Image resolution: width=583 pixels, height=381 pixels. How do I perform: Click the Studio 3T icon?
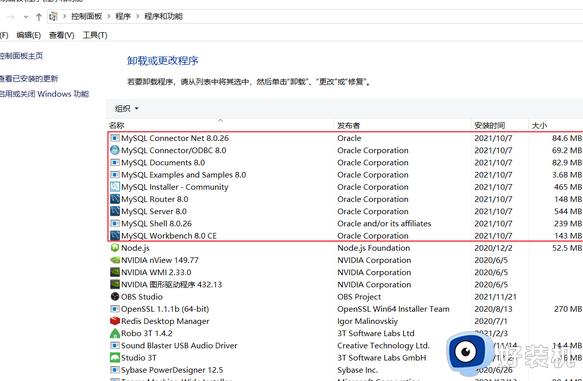point(115,358)
